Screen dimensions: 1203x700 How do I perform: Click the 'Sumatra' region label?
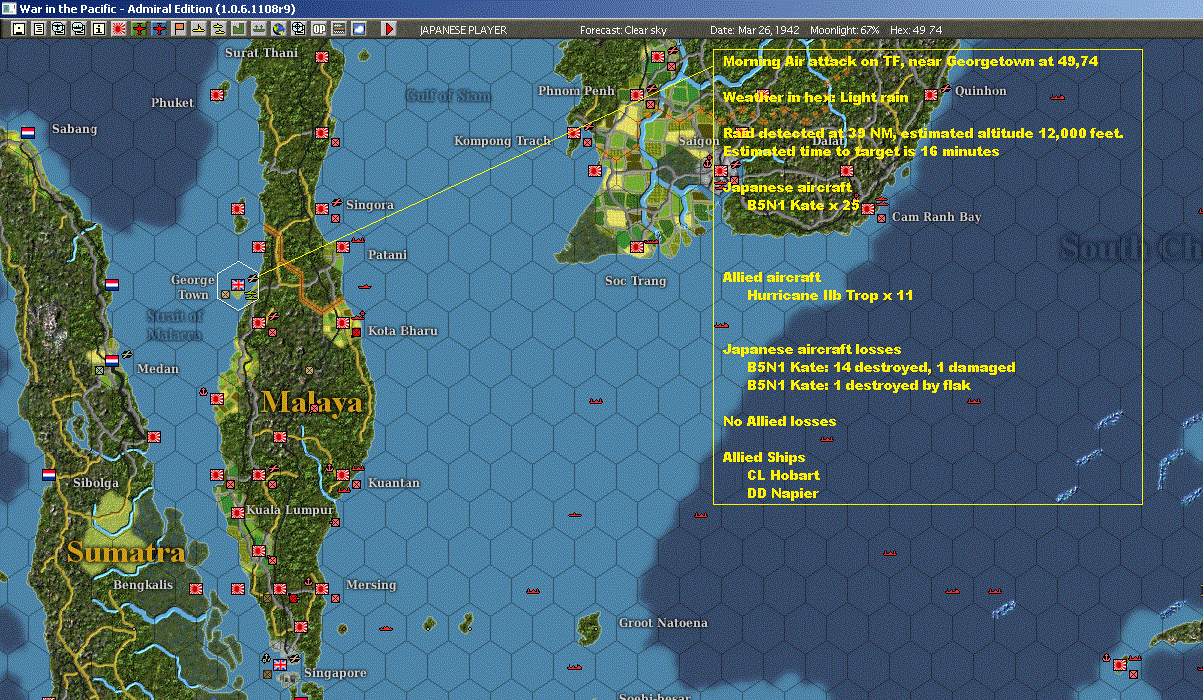pos(126,552)
